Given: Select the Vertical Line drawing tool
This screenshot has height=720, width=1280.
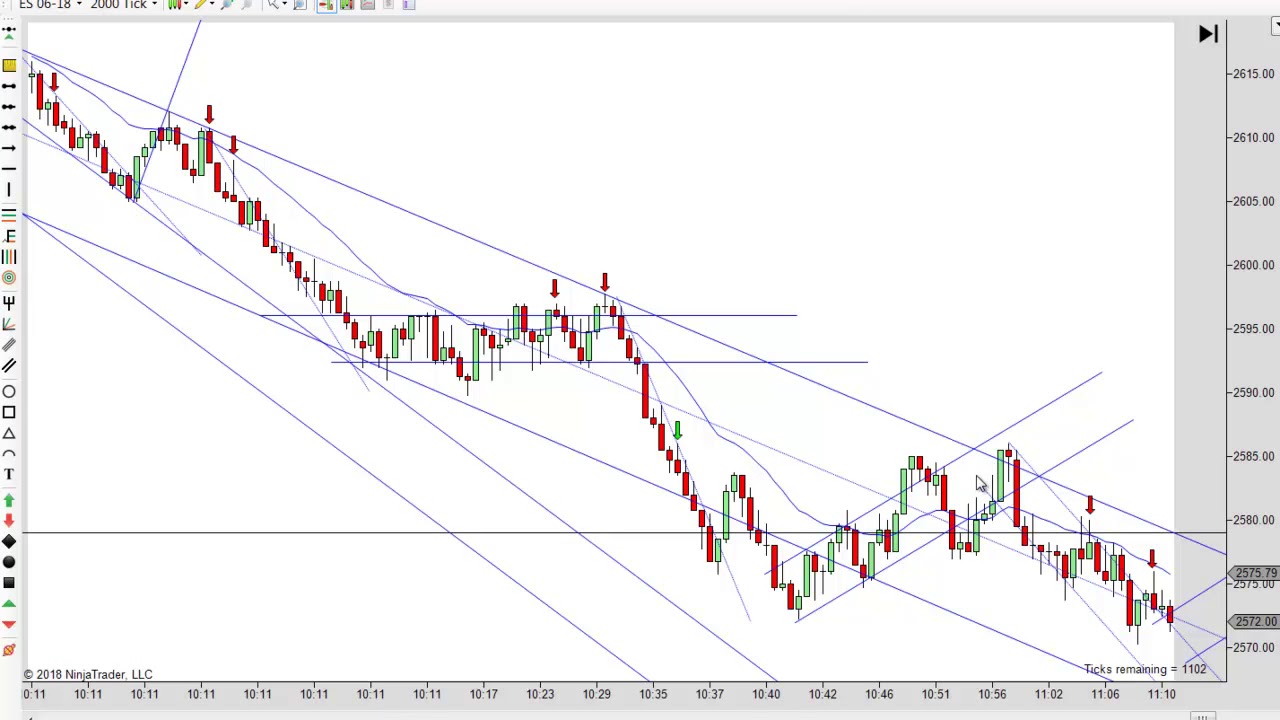Looking at the screenshot, I should tap(9, 190).
